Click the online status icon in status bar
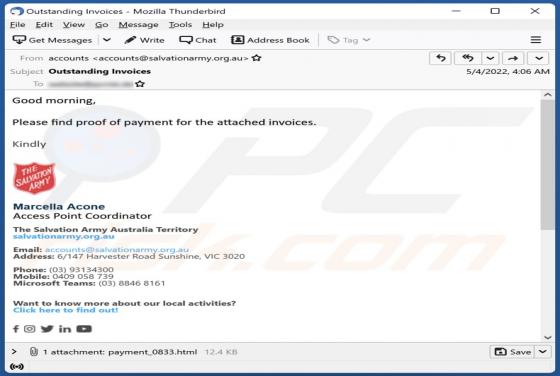The width and height of the screenshot is (560, 376). [x=17, y=366]
